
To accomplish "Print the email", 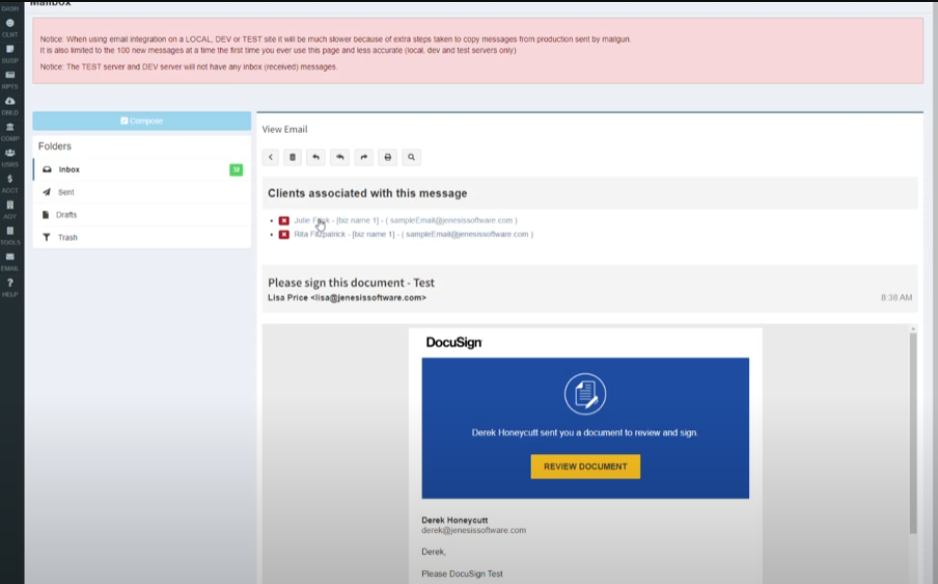I will tap(388, 157).
